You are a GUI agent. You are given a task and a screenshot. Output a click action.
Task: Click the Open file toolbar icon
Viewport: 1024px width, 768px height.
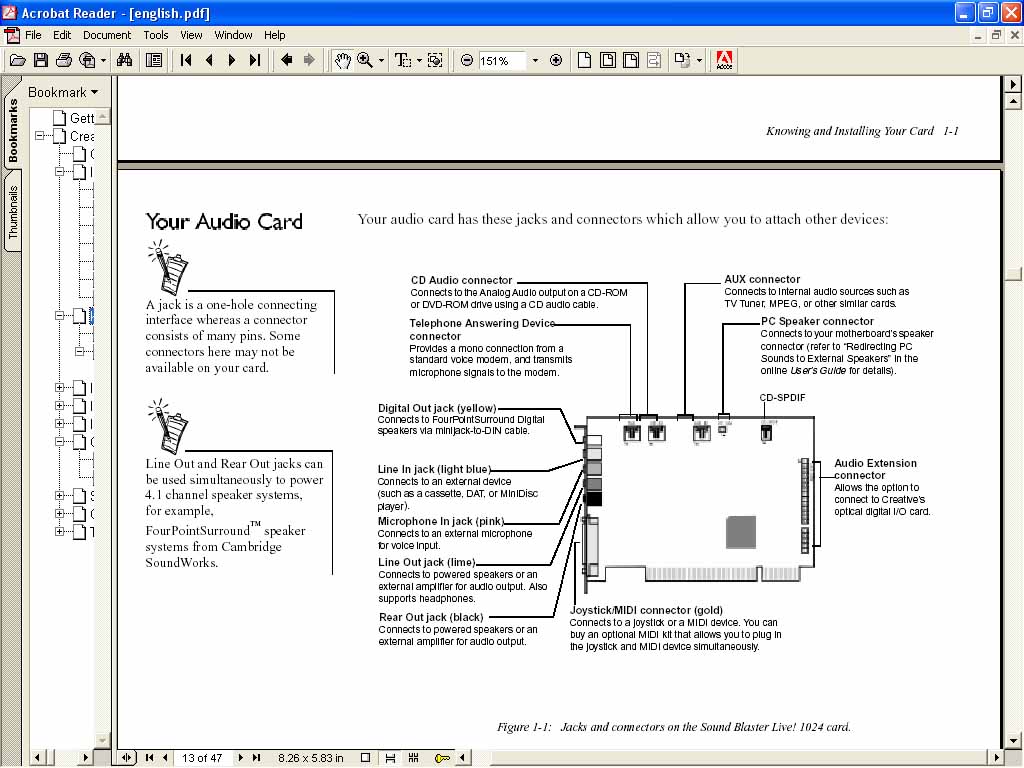pos(17,60)
